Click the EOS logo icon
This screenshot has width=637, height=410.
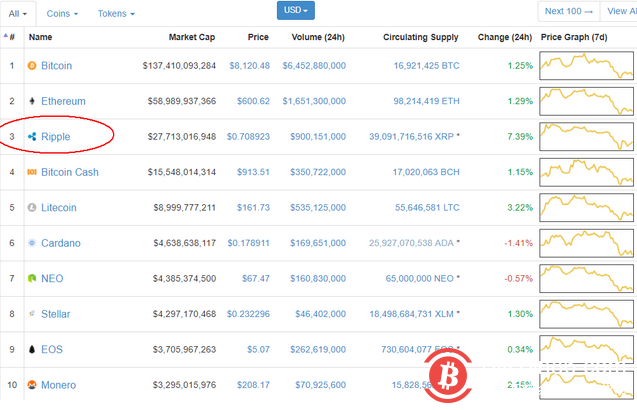(32, 349)
